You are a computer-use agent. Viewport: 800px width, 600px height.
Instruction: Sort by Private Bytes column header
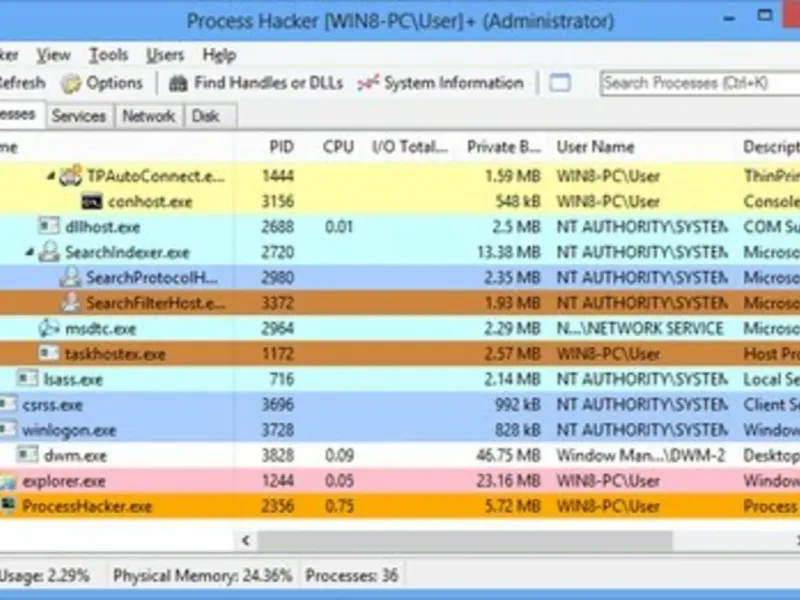tap(504, 147)
